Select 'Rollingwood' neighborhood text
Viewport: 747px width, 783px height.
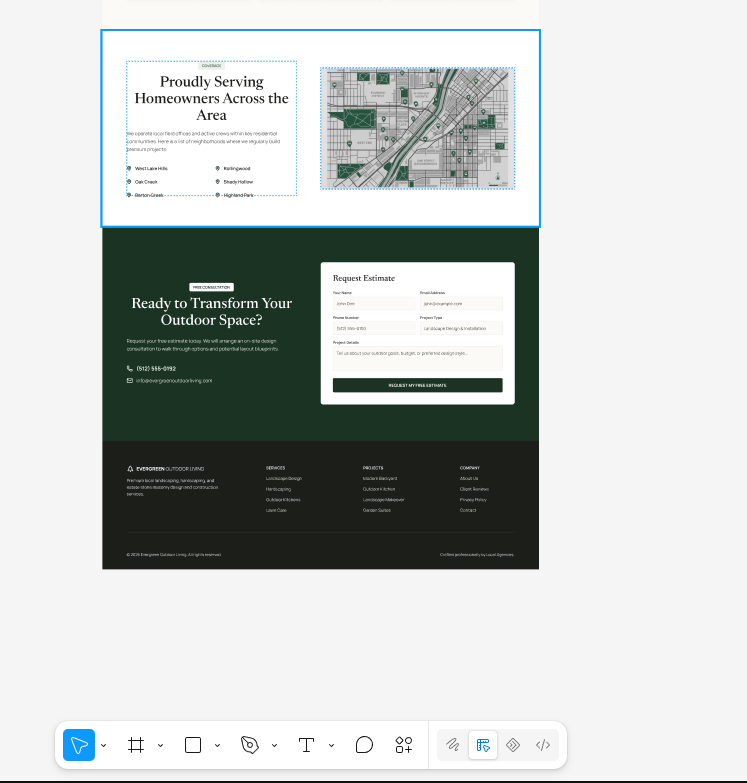click(237, 168)
